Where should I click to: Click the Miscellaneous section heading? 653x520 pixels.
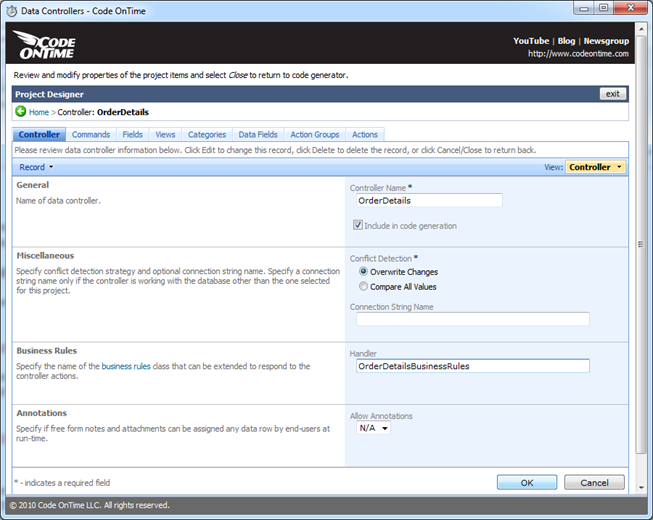tap(45, 256)
